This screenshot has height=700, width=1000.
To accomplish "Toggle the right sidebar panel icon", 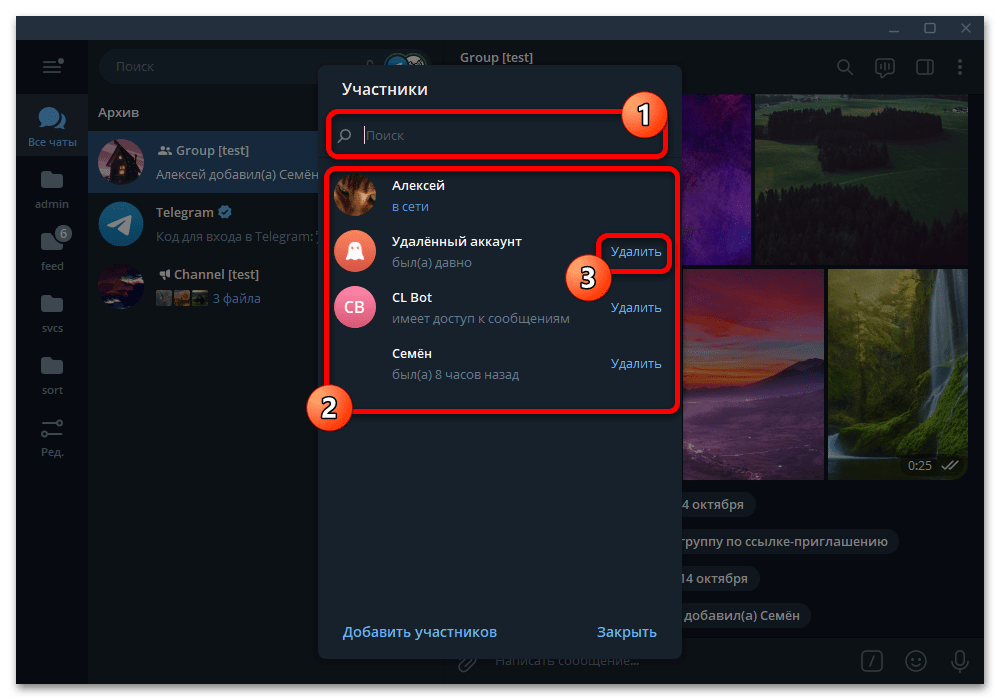I will point(925,67).
